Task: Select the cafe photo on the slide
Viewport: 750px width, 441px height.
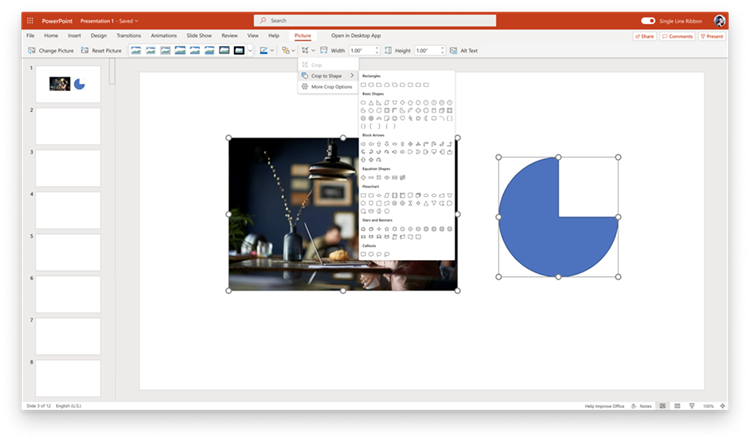Action: point(294,214)
